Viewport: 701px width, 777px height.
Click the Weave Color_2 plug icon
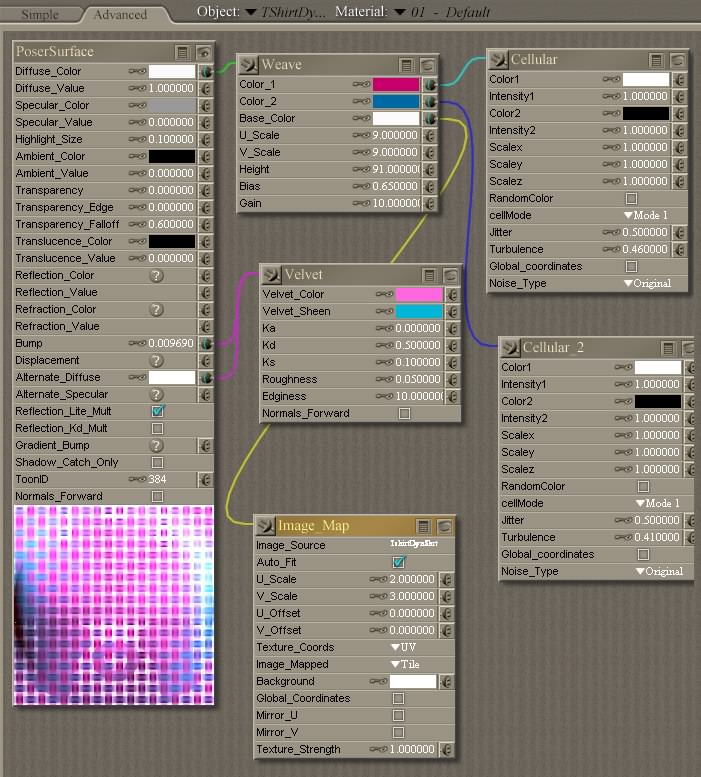click(430, 102)
